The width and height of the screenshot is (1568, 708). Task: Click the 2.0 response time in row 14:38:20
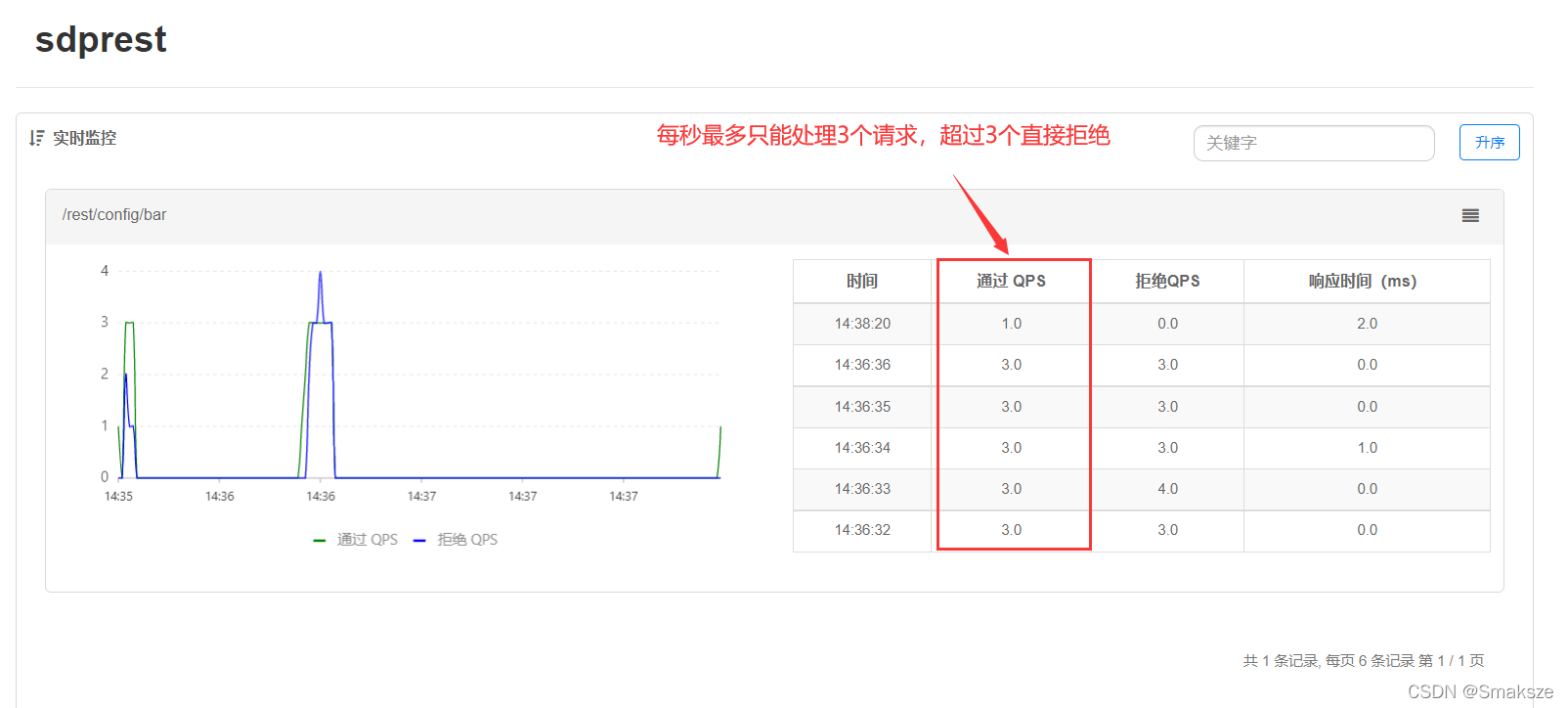(x=1367, y=324)
